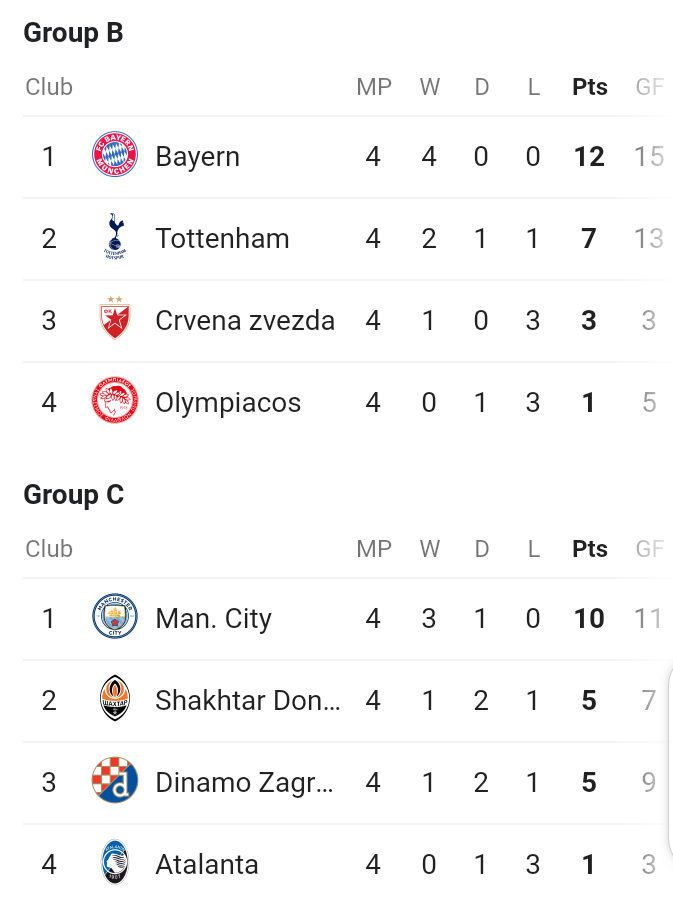
Task: Open the Bayern team name link
Action: (197, 157)
